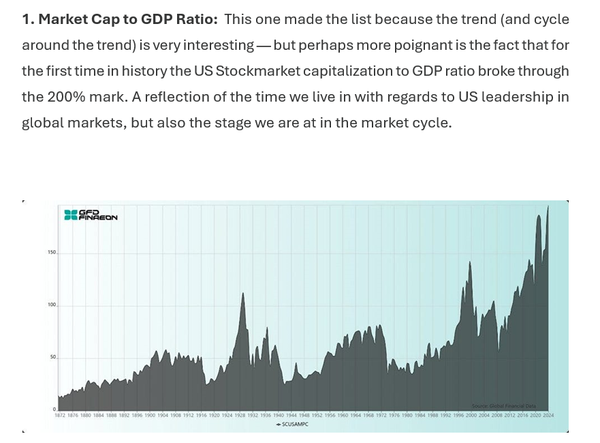Click the SCUSAMPC legend marker icon

tap(278, 424)
